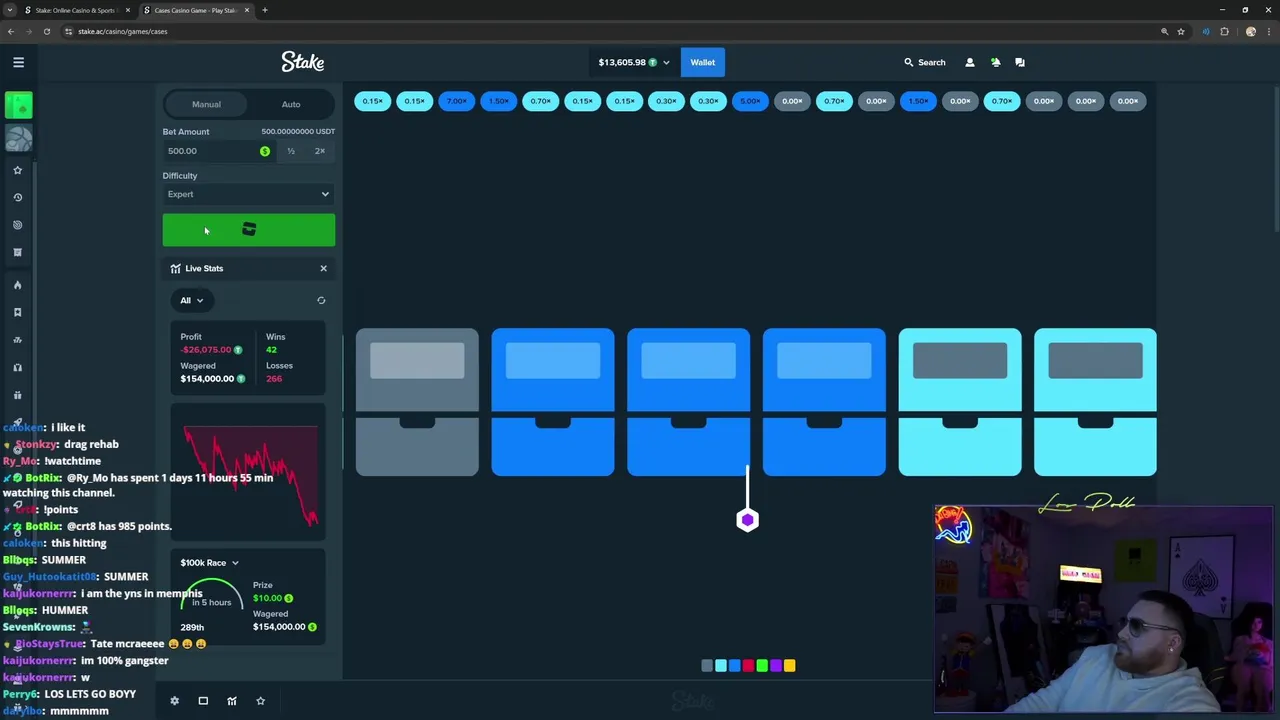Click the red legend color square
Viewport: 1280px width, 720px height.
[x=748, y=665]
